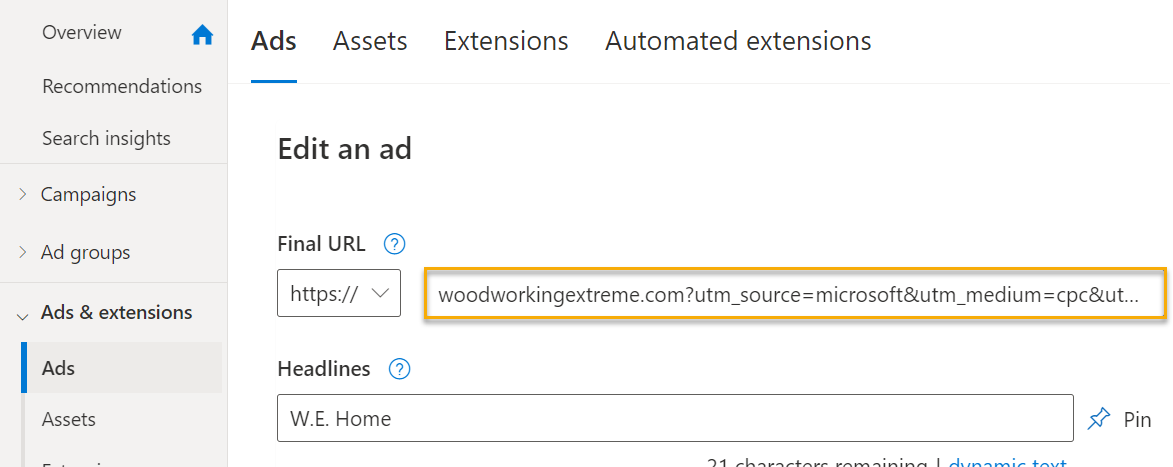The image size is (1173, 467).
Task: Select Ads under Ads & extensions sidebar
Action: coord(59,369)
